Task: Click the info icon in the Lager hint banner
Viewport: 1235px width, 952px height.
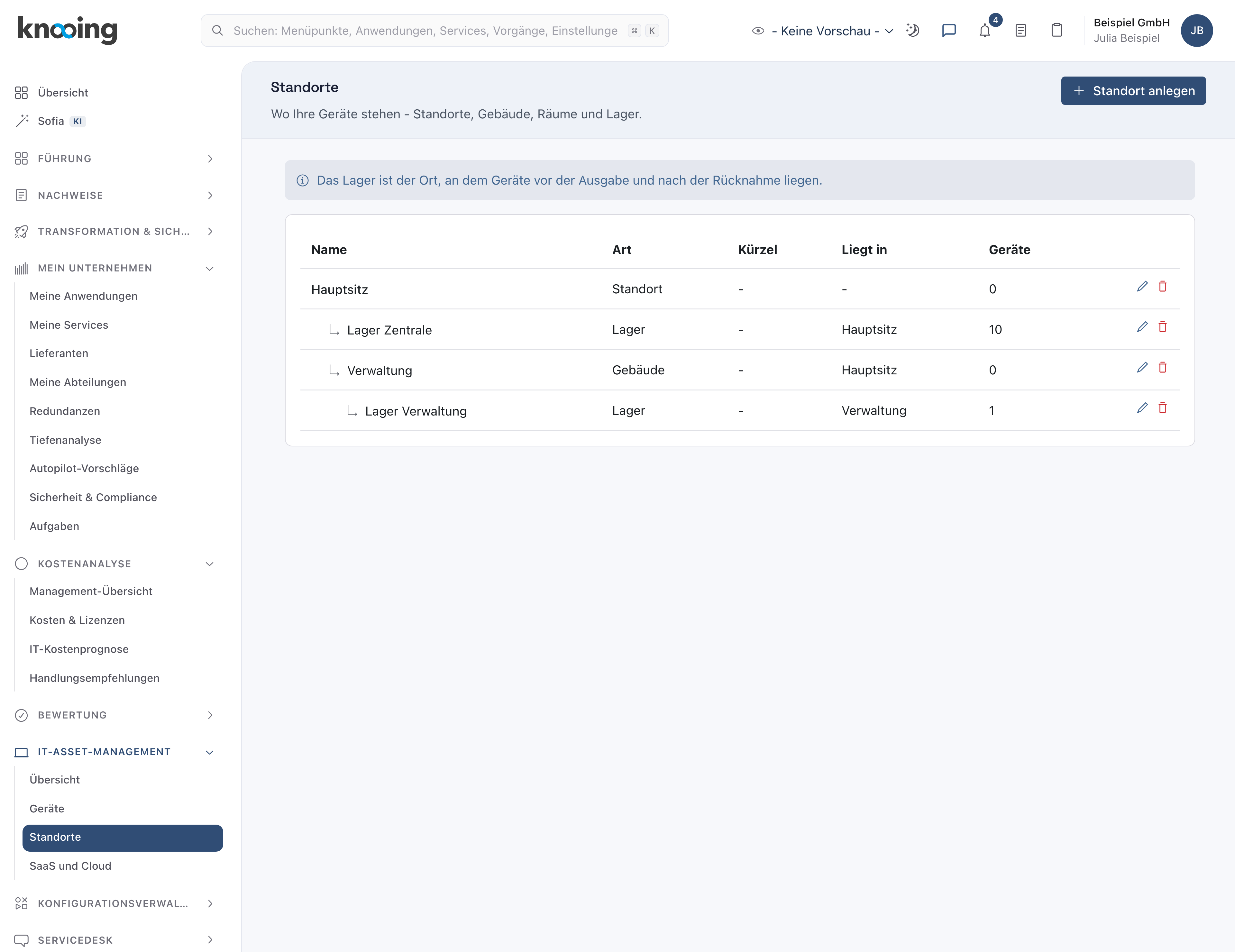Action: point(303,180)
